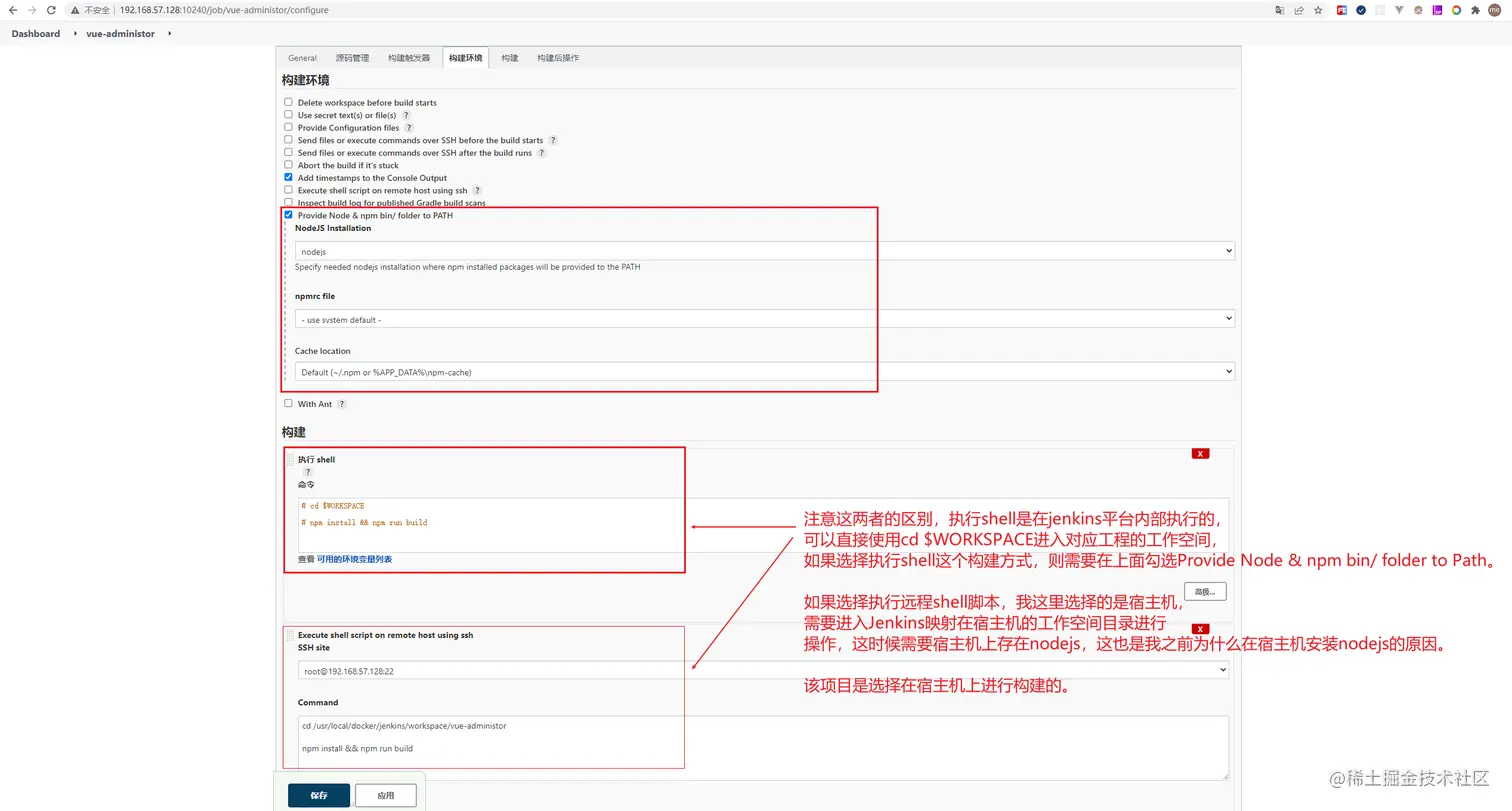
Task: Open the 'me' profile avatar
Action: coord(1494,10)
